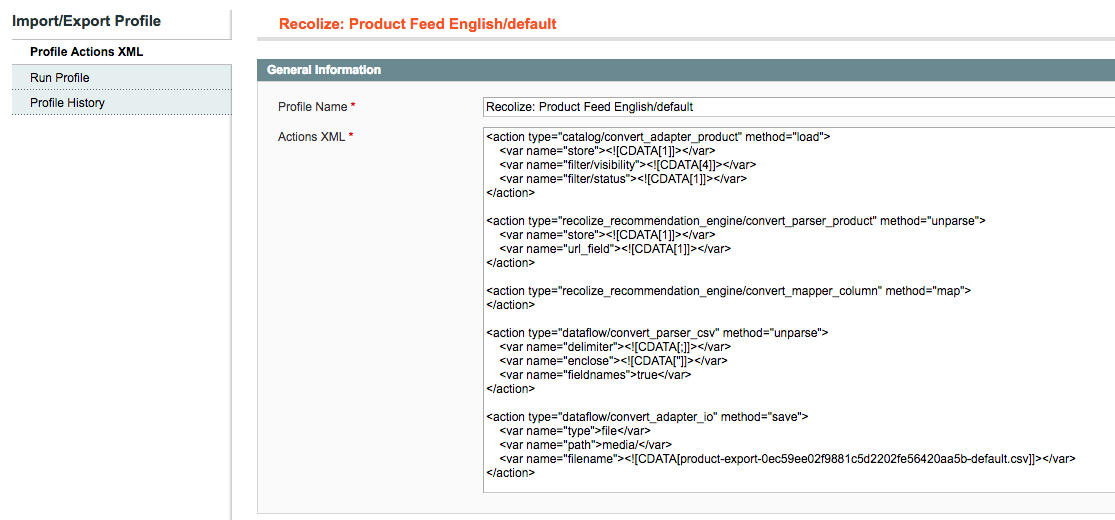Click the fieldnames true var line
Image resolution: width=1115 pixels, height=520 pixels.
[595, 374]
